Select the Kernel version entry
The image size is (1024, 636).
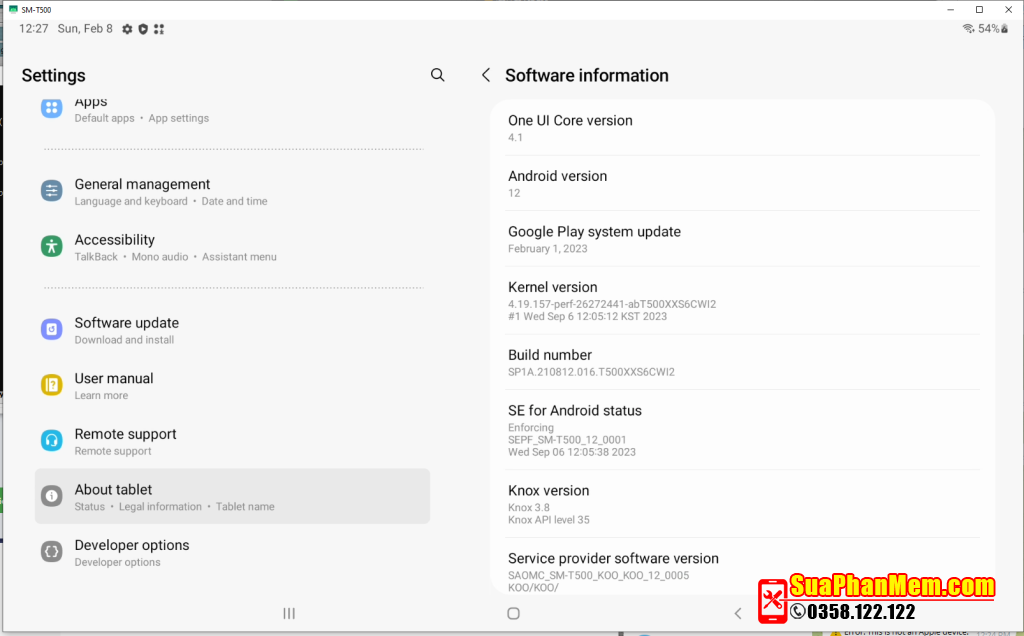(742, 300)
